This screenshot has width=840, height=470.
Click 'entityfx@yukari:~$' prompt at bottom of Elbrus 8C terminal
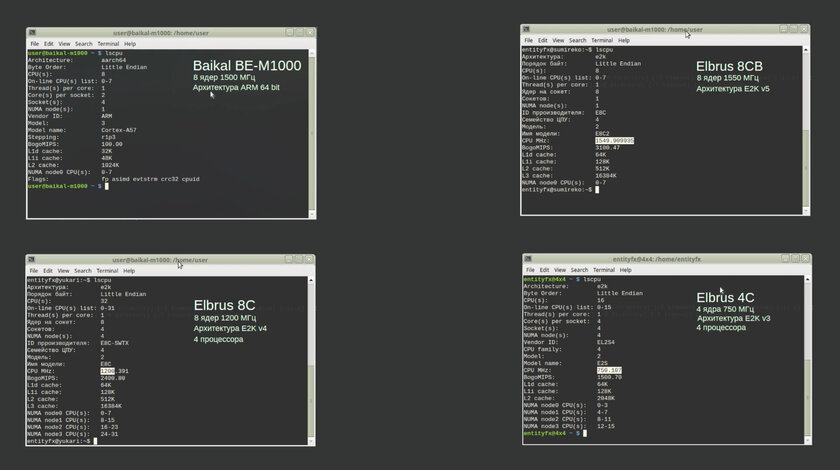pos(59,441)
